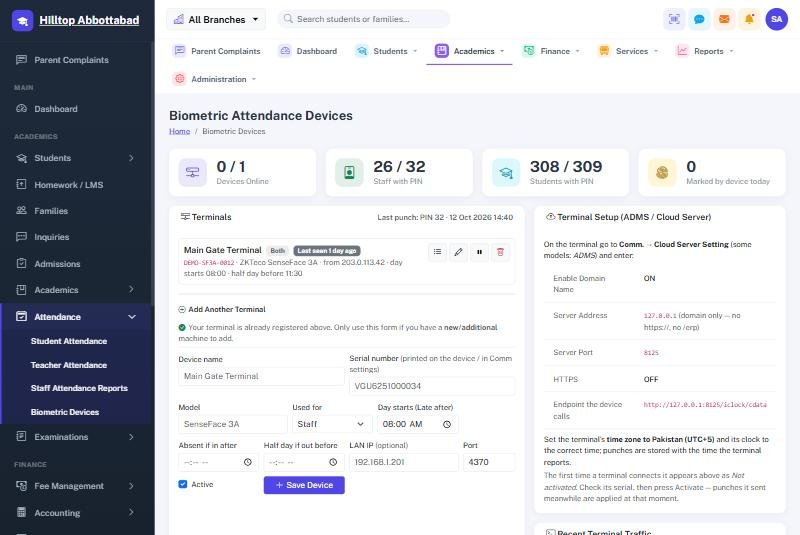This screenshot has width=800, height=535.
Task: Click the clock icon in Half day field
Action: pos(333,462)
